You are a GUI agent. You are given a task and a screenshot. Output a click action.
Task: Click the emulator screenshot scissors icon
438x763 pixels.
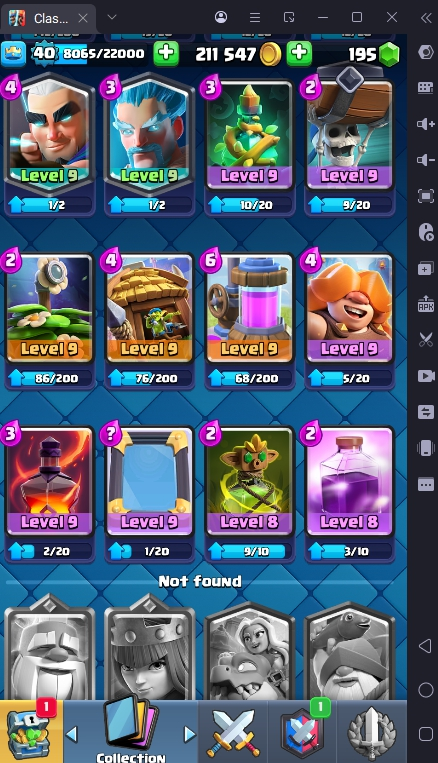[x=426, y=340]
